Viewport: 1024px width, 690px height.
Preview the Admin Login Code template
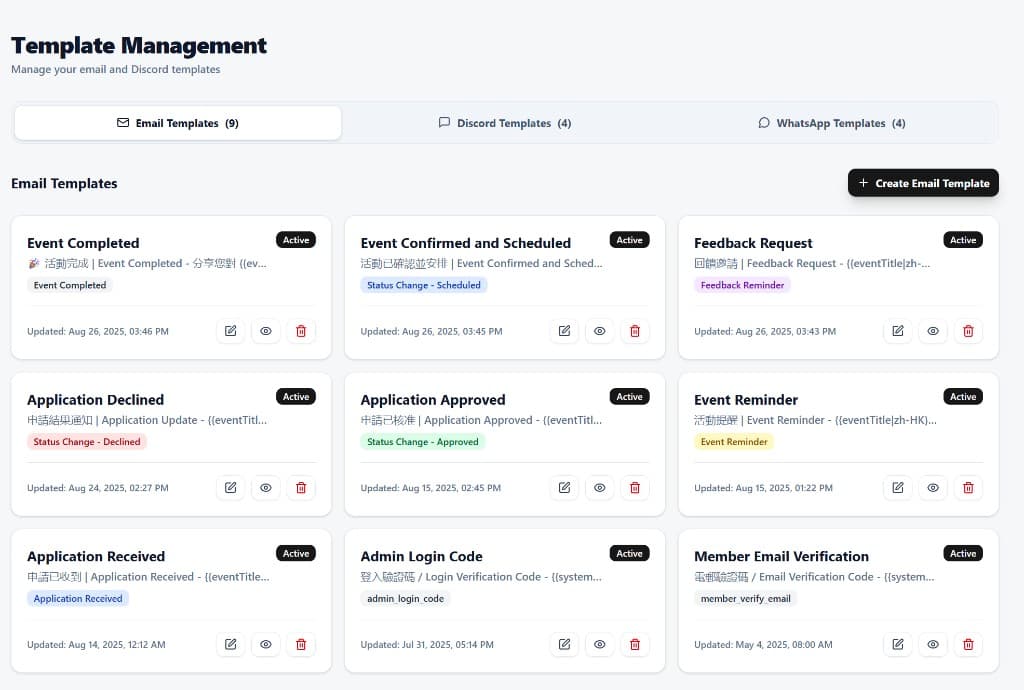[600, 644]
